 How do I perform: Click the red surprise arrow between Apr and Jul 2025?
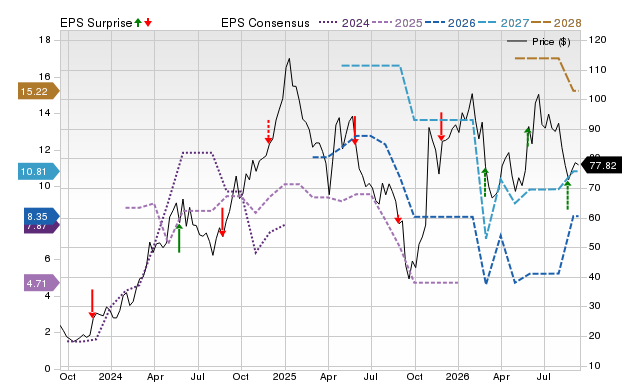pyautogui.click(x=355, y=131)
